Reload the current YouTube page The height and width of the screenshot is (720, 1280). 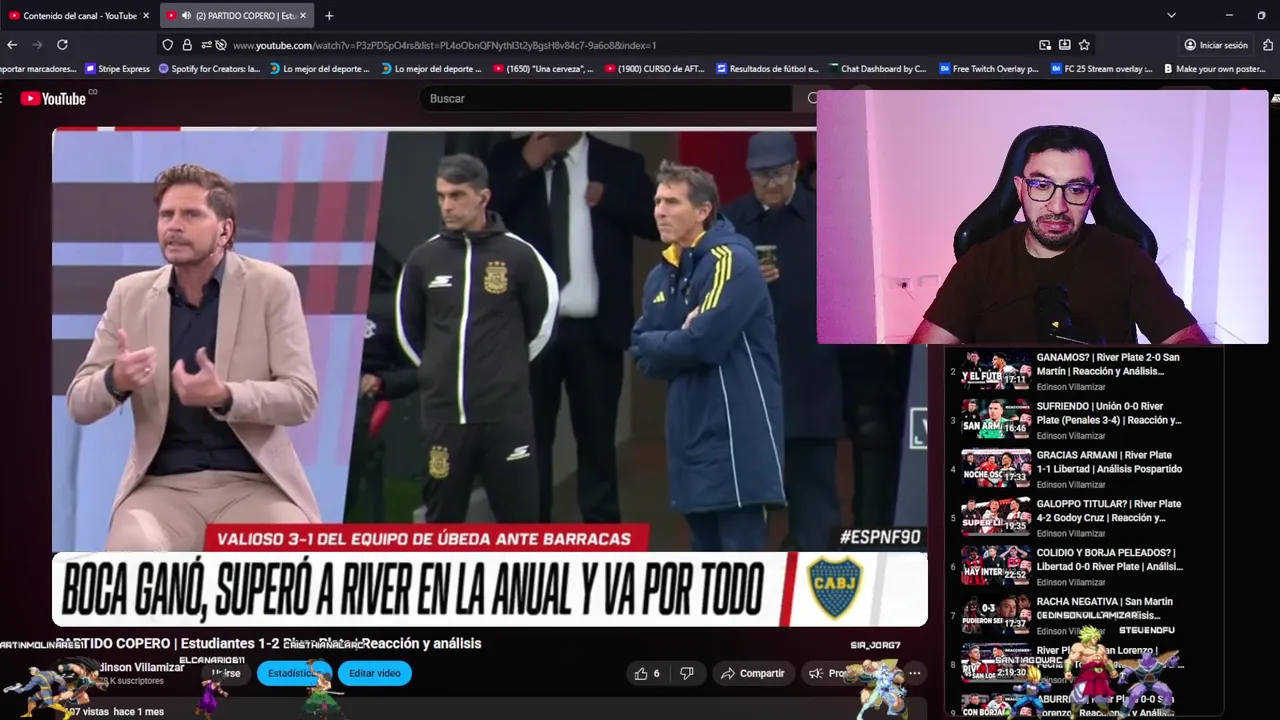[62, 45]
